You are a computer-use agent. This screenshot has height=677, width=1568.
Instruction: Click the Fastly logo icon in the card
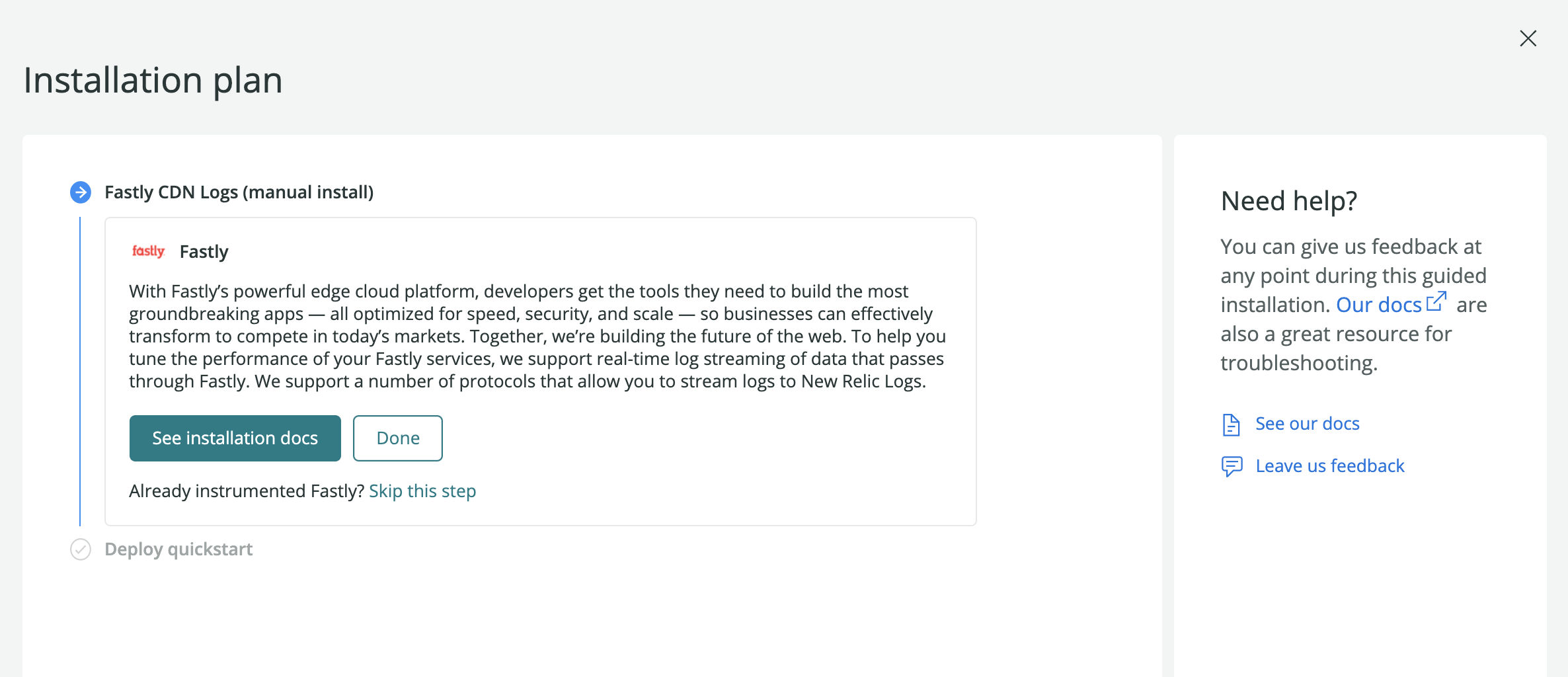148,251
